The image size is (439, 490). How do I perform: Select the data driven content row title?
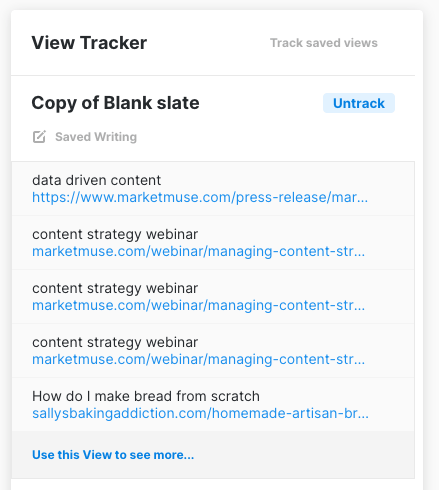coord(96,180)
